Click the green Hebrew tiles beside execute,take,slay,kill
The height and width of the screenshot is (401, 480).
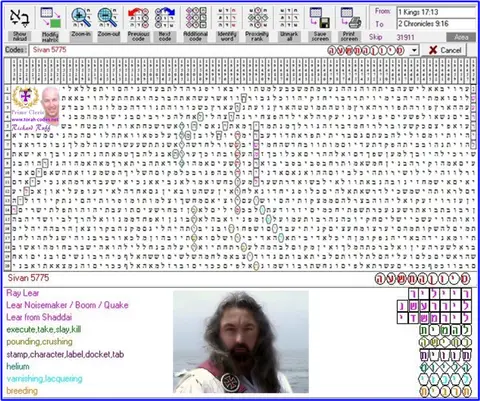(x=445, y=330)
